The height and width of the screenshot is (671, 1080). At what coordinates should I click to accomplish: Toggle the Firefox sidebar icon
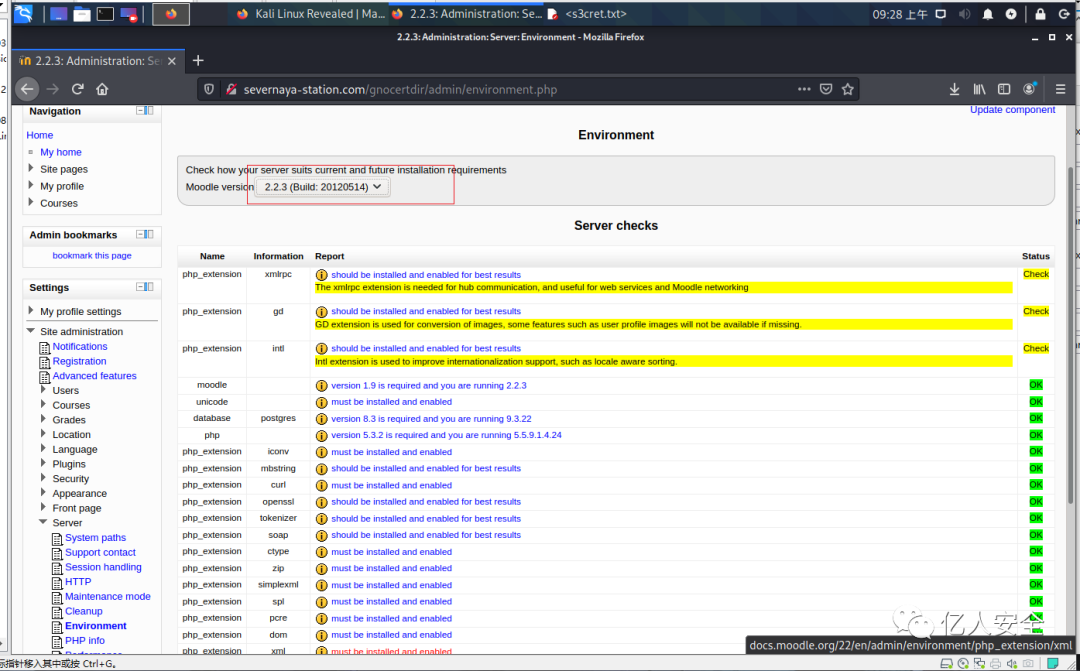[x=1004, y=89]
